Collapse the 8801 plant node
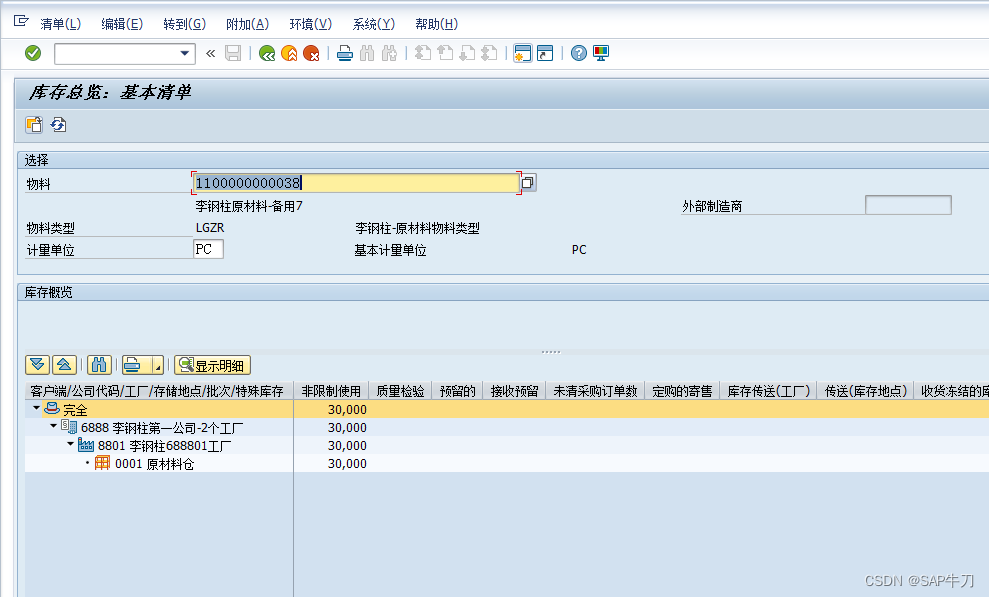 71,444
